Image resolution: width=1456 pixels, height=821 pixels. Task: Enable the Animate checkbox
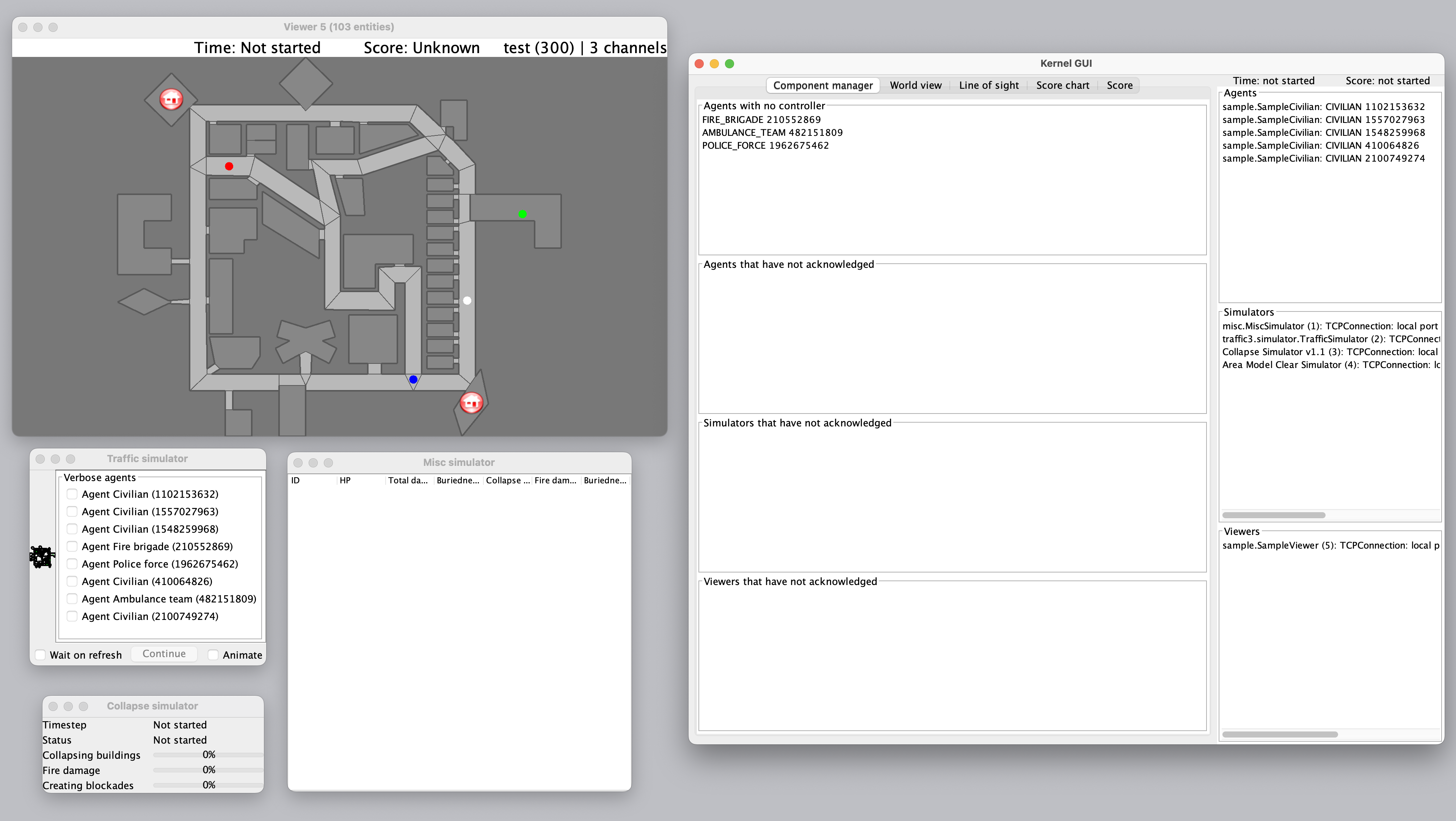(x=213, y=655)
